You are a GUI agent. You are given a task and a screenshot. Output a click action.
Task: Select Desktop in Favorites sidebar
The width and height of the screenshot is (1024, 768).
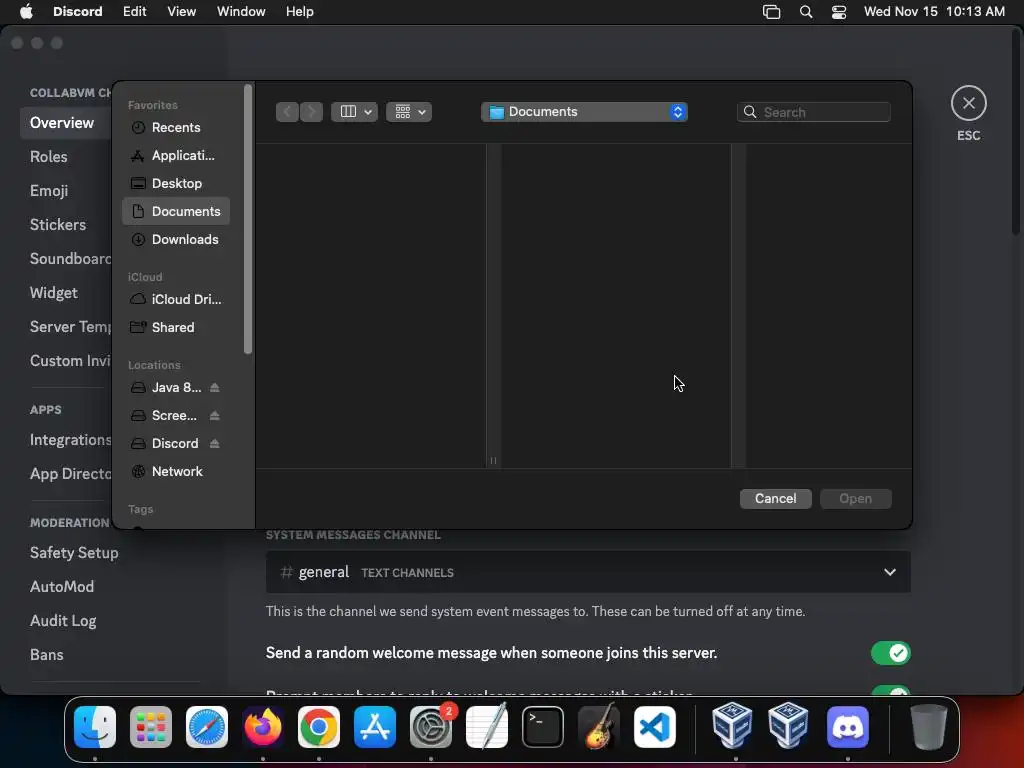tap(176, 184)
